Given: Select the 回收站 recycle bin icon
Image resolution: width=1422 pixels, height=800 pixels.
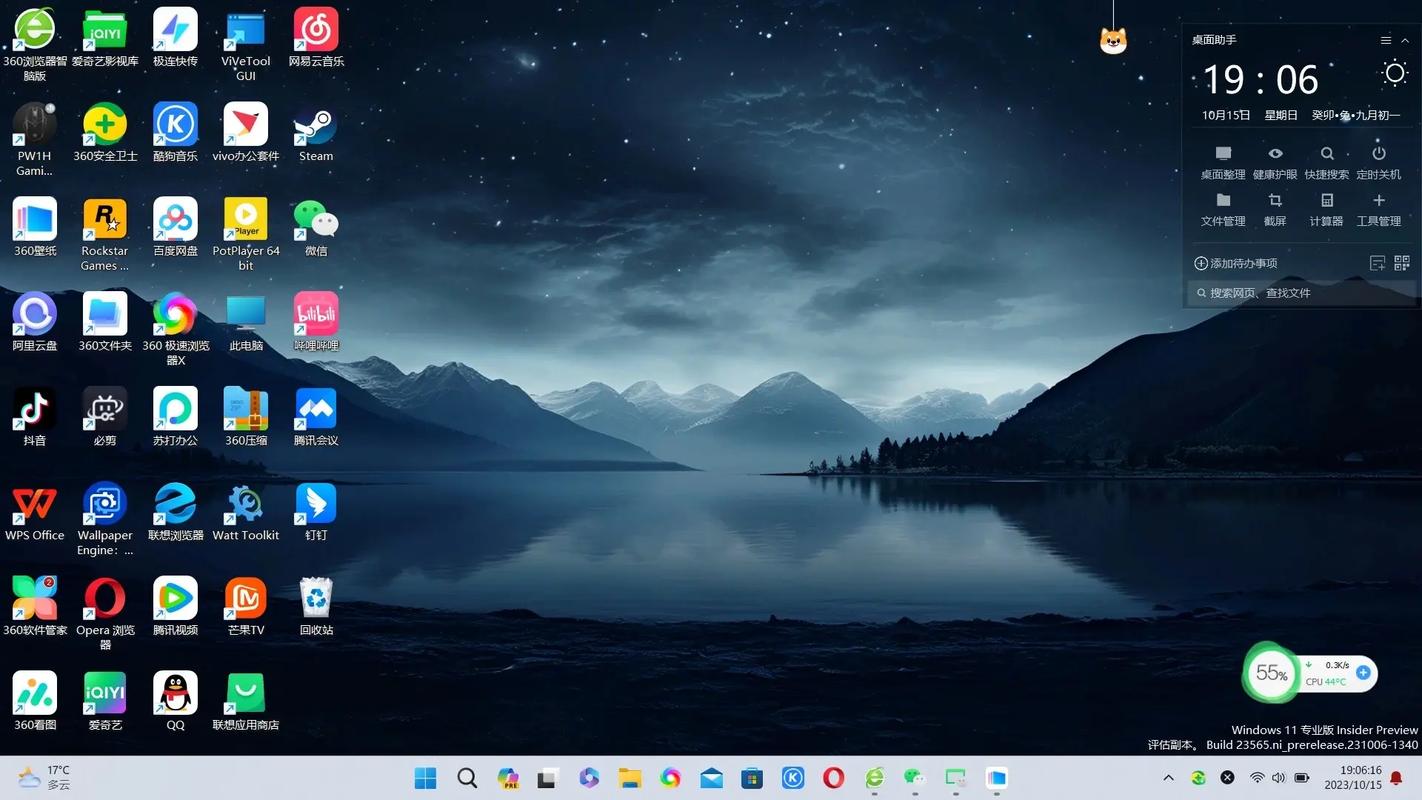Looking at the screenshot, I should point(316,607).
